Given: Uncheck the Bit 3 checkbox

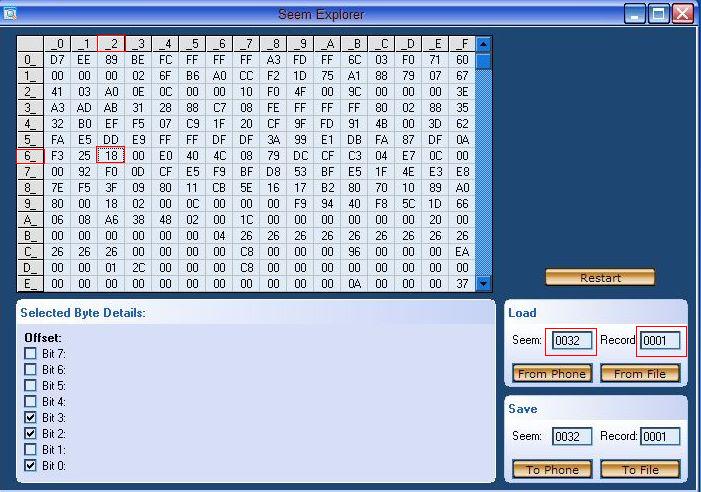Looking at the screenshot, I should click(30, 417).
